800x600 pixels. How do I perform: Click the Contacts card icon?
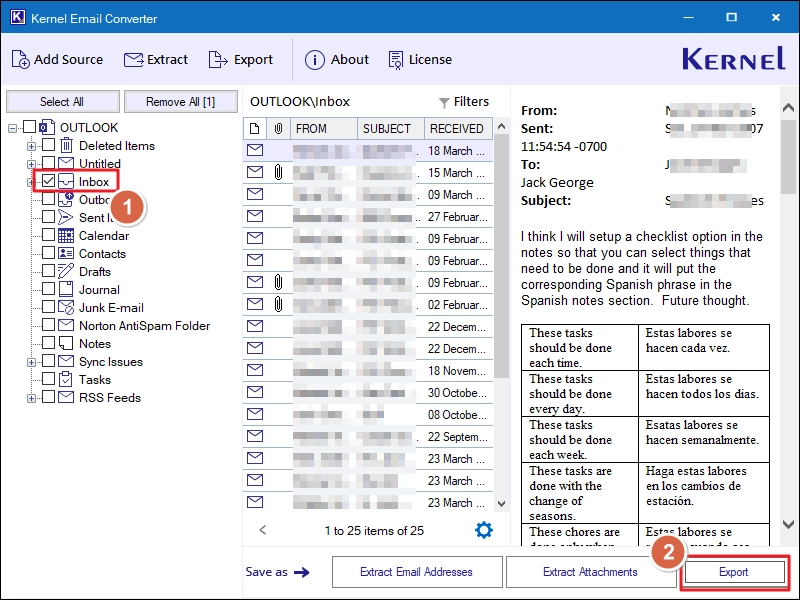click(66, 253)
